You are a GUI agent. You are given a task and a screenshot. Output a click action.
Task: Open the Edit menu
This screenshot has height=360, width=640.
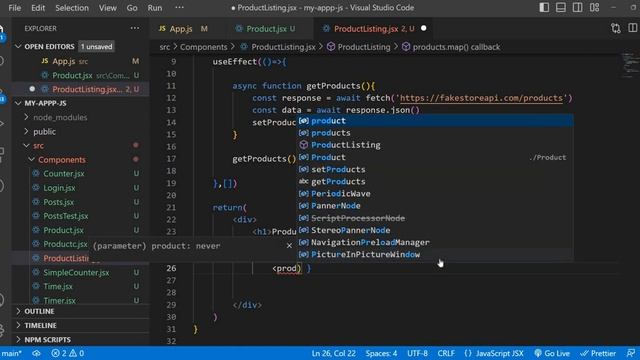coord(38,8)
